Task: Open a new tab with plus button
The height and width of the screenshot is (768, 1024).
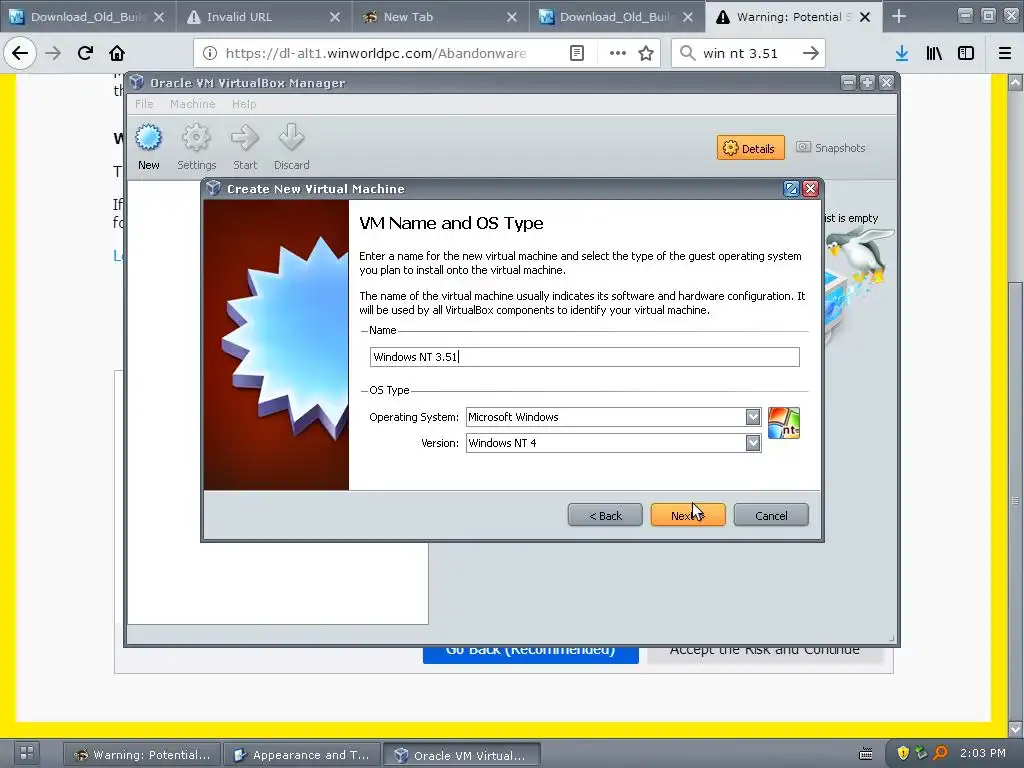Action: point(899,16)
